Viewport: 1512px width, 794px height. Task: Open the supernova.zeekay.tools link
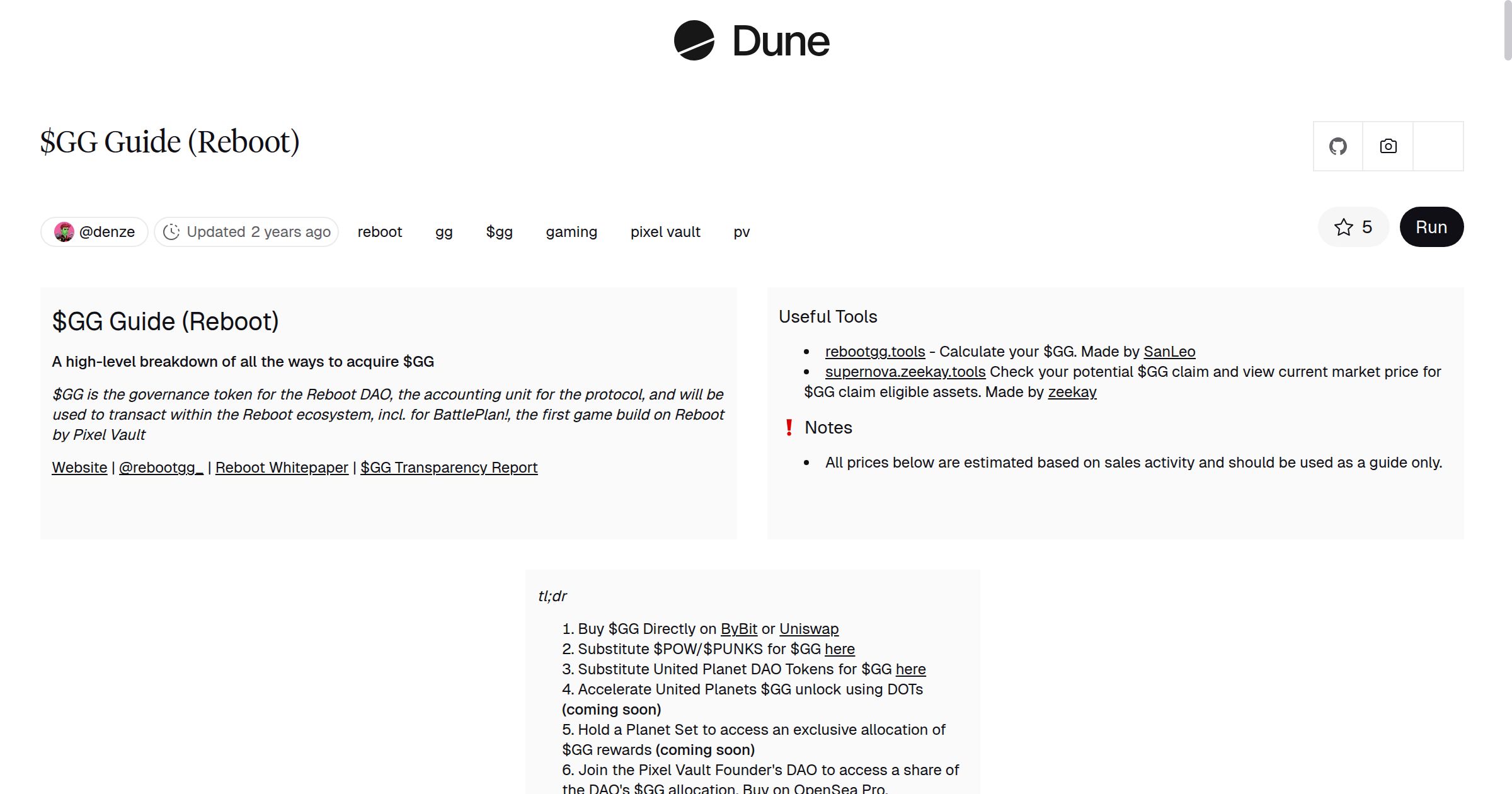905,372
